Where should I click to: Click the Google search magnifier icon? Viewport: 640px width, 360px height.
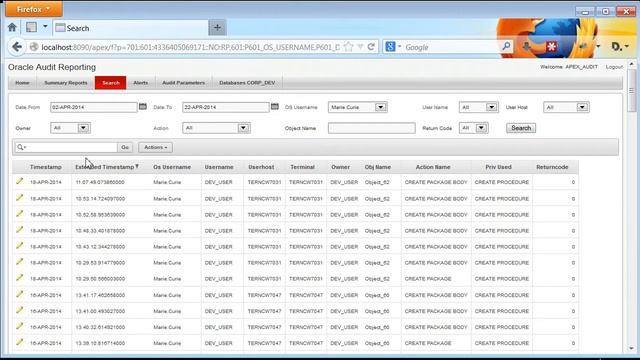pos(507,46)
